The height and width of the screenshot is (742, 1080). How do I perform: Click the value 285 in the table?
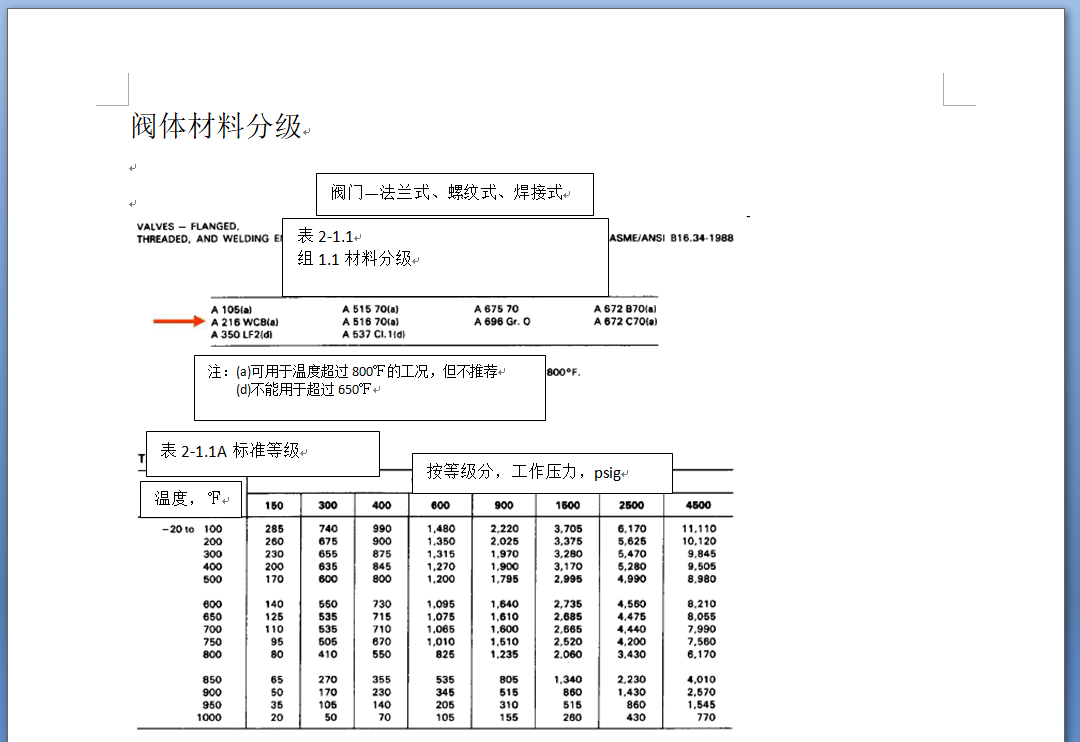point(274,529)
